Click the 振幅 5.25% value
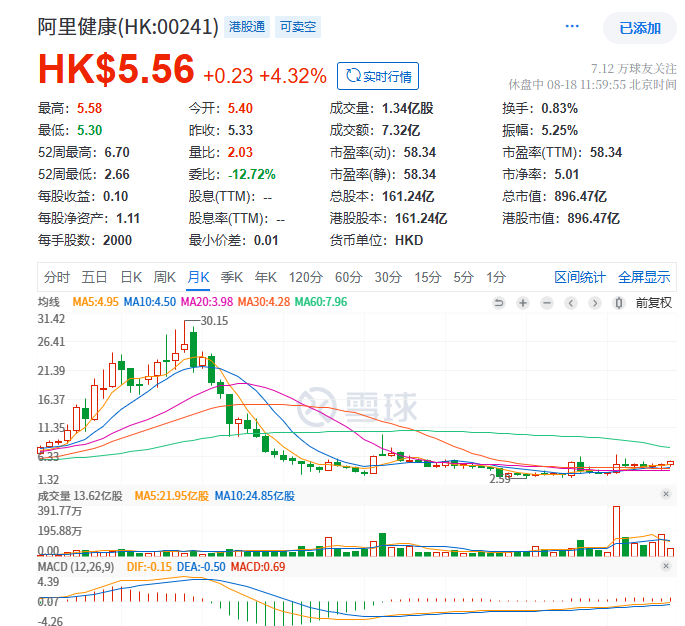 point(560,130)
